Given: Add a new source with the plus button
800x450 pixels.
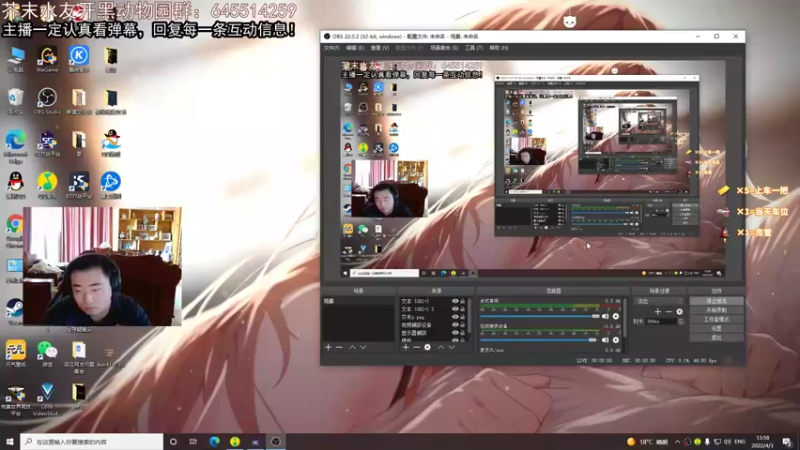Looking at the screenshot, I should click(x=406, y=347).
